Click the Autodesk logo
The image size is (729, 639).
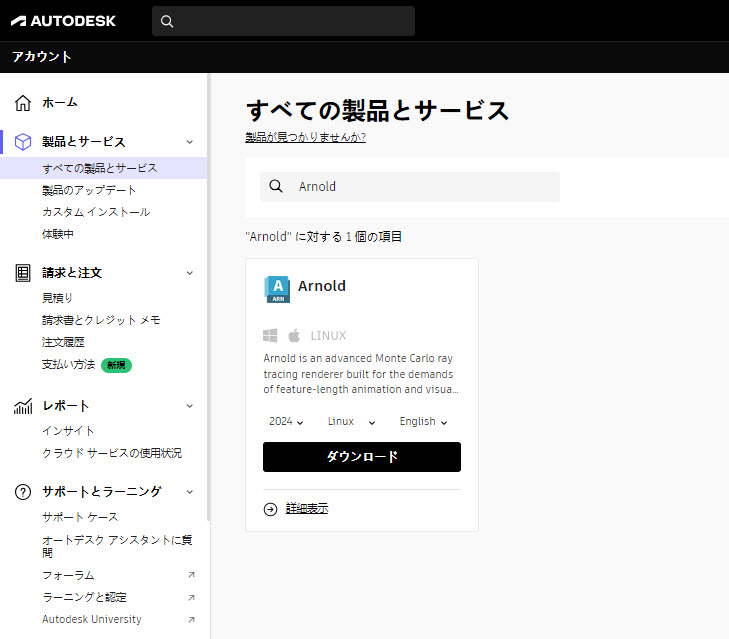coord(63,21)
